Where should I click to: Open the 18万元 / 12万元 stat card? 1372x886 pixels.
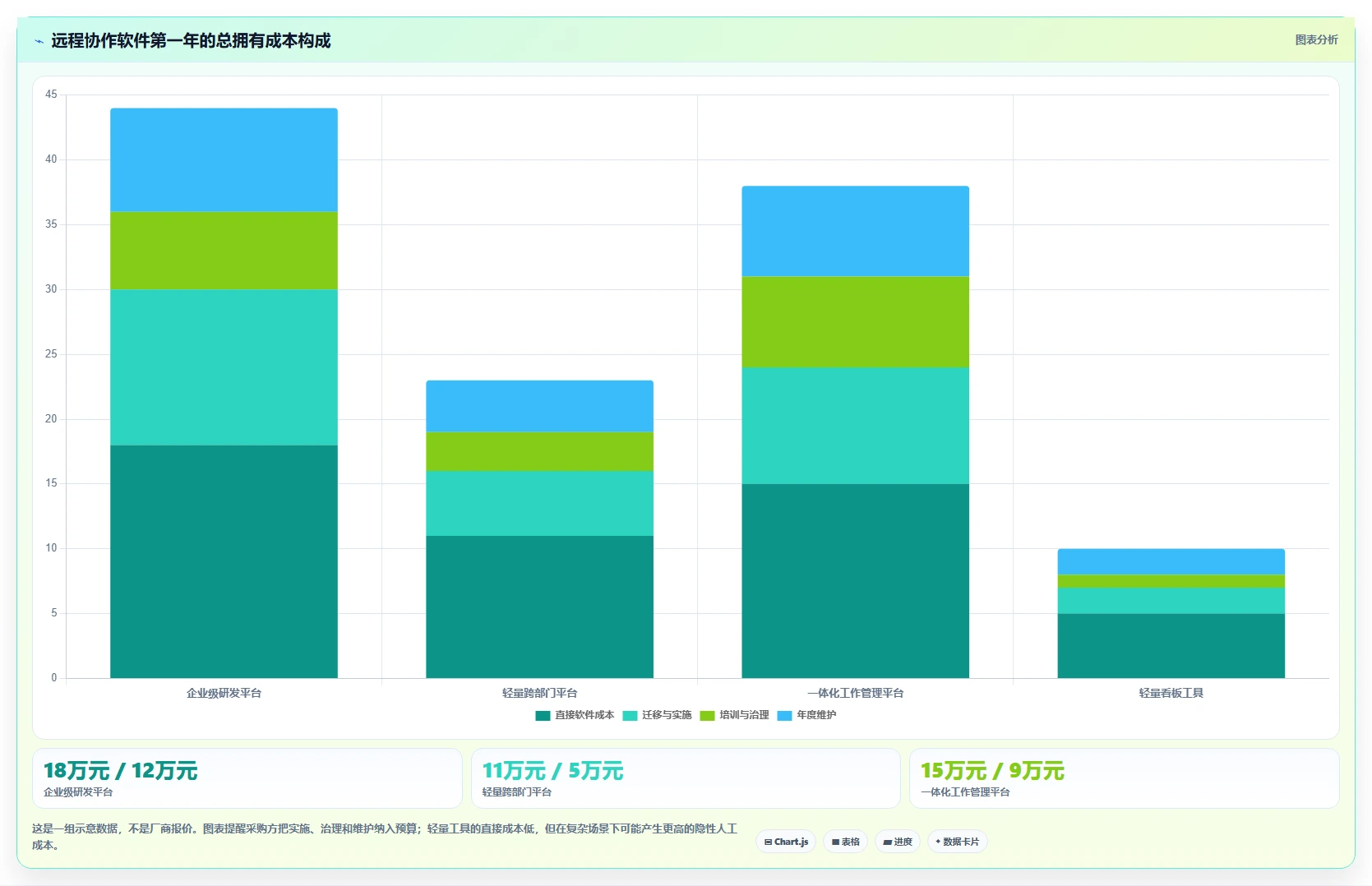247,778
